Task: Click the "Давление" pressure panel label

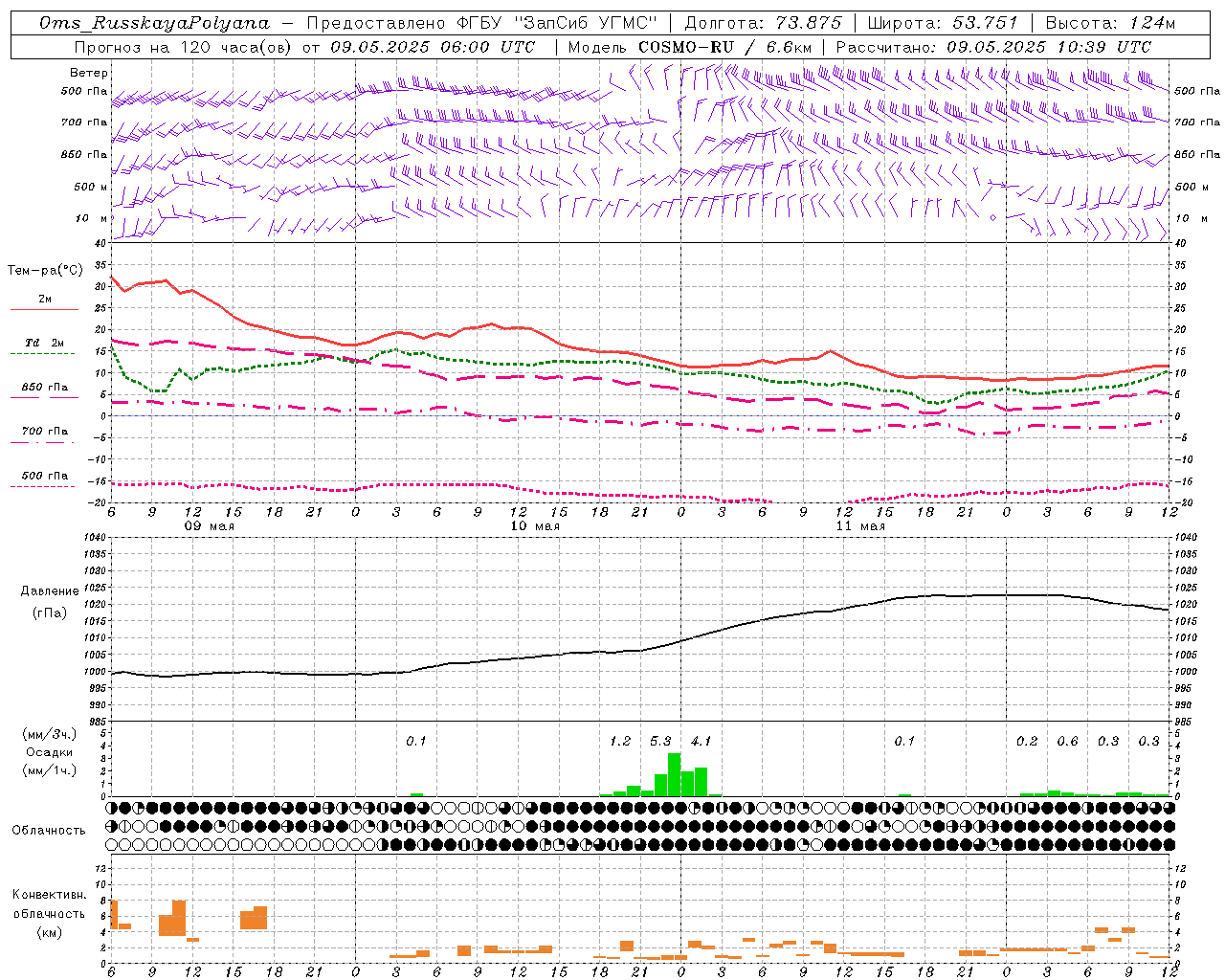Action: pyautogui.click(x=50, y=591)
